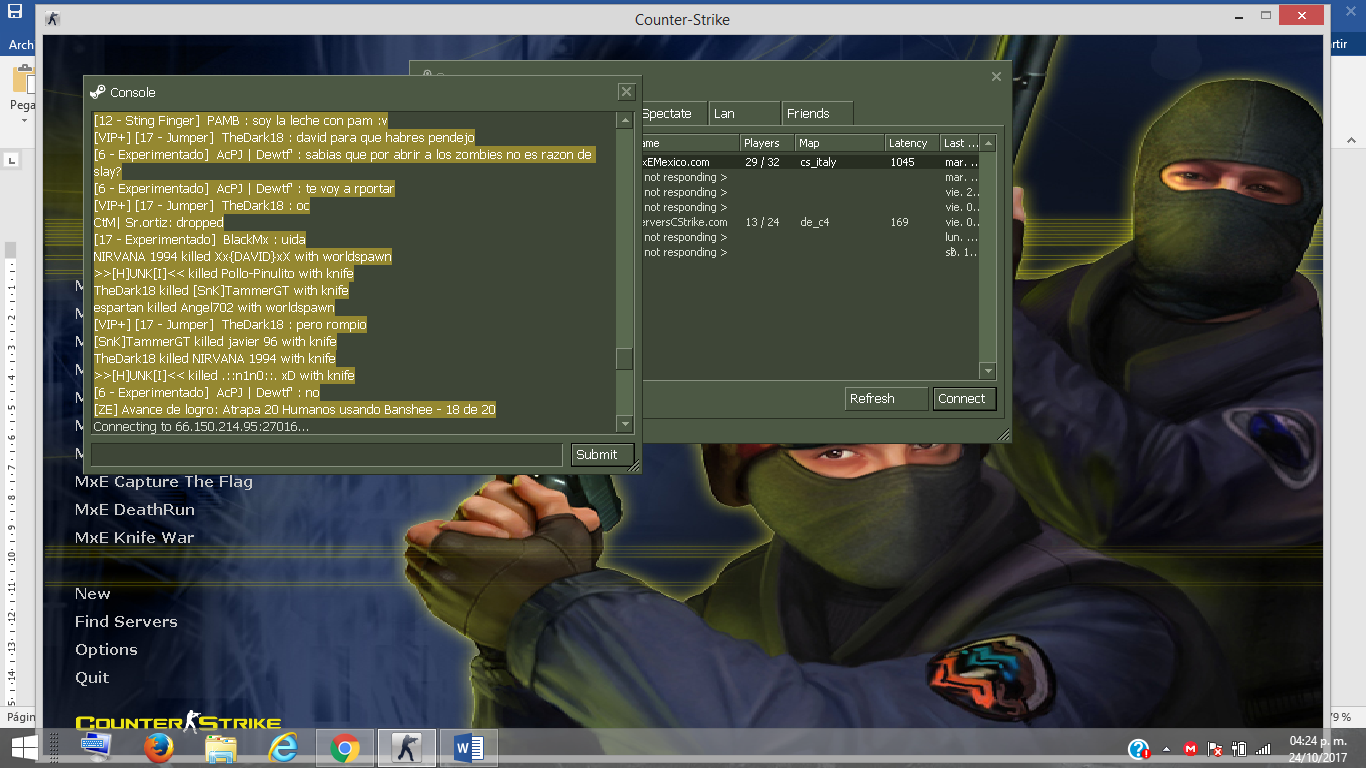Open File Explorer from the taskbar
Viewport: 1366px width, 768px height.
[221, 748]
